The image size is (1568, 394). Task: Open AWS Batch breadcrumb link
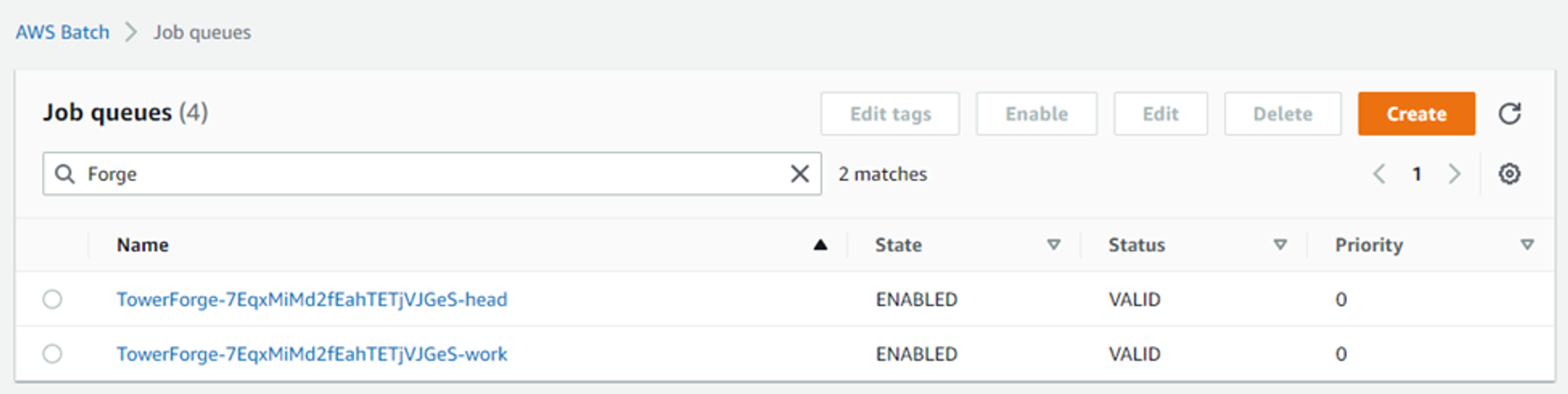[62, 33]
